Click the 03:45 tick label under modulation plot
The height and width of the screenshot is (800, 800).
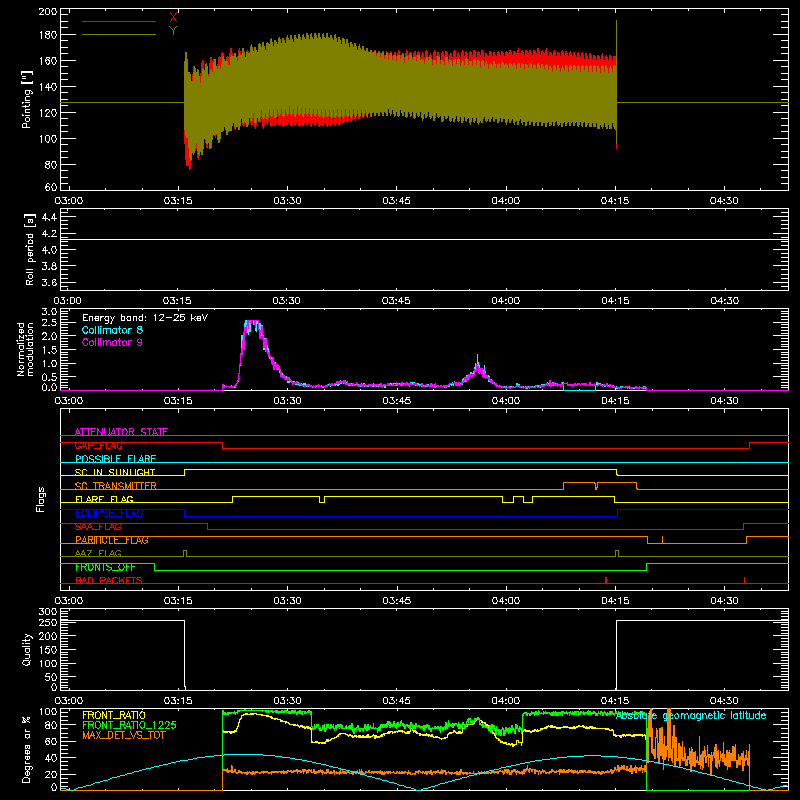click(x=396, y=401)
